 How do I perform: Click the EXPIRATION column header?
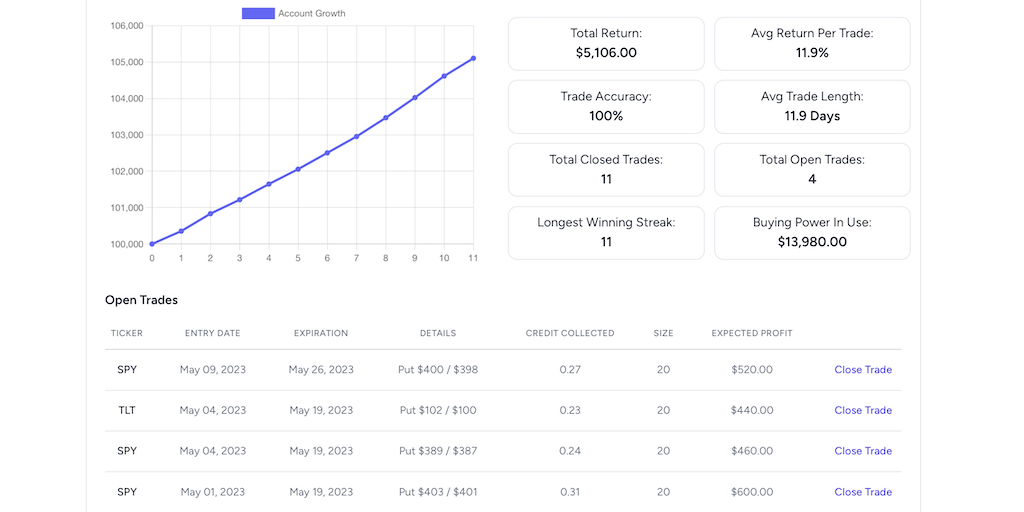pos(321,333)
